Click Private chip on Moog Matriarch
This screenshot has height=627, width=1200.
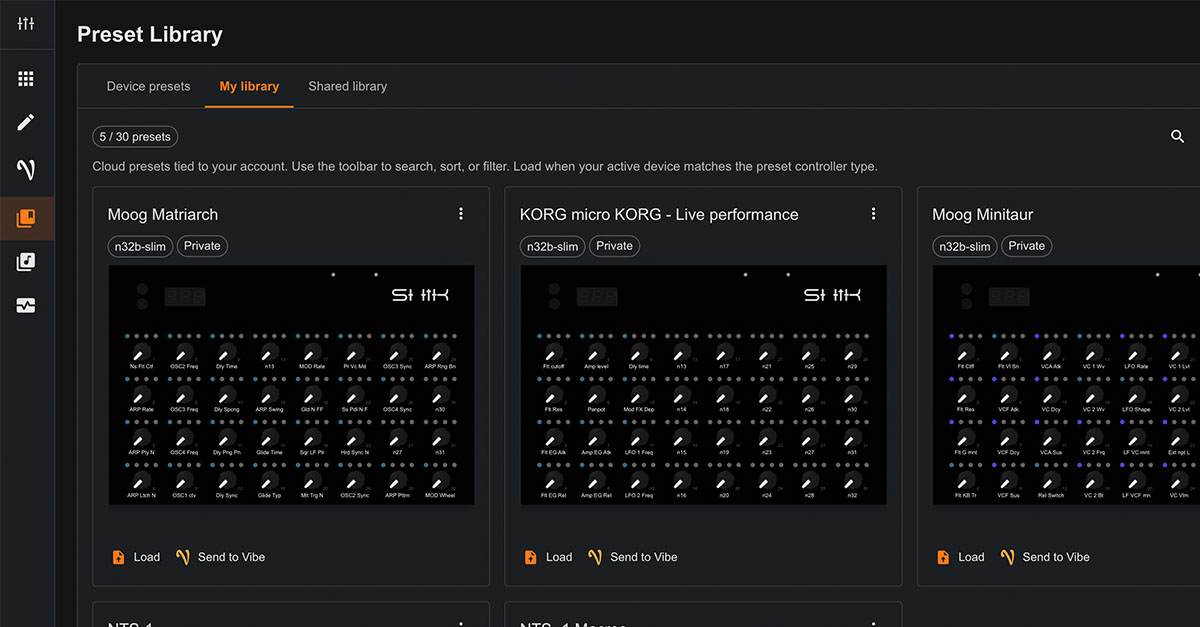pyautogui.click(x=202, y=246)
